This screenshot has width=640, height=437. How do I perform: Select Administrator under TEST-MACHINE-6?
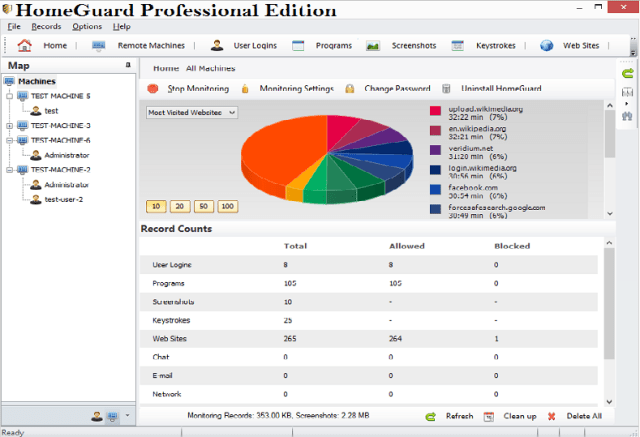[x=67, y=155]
